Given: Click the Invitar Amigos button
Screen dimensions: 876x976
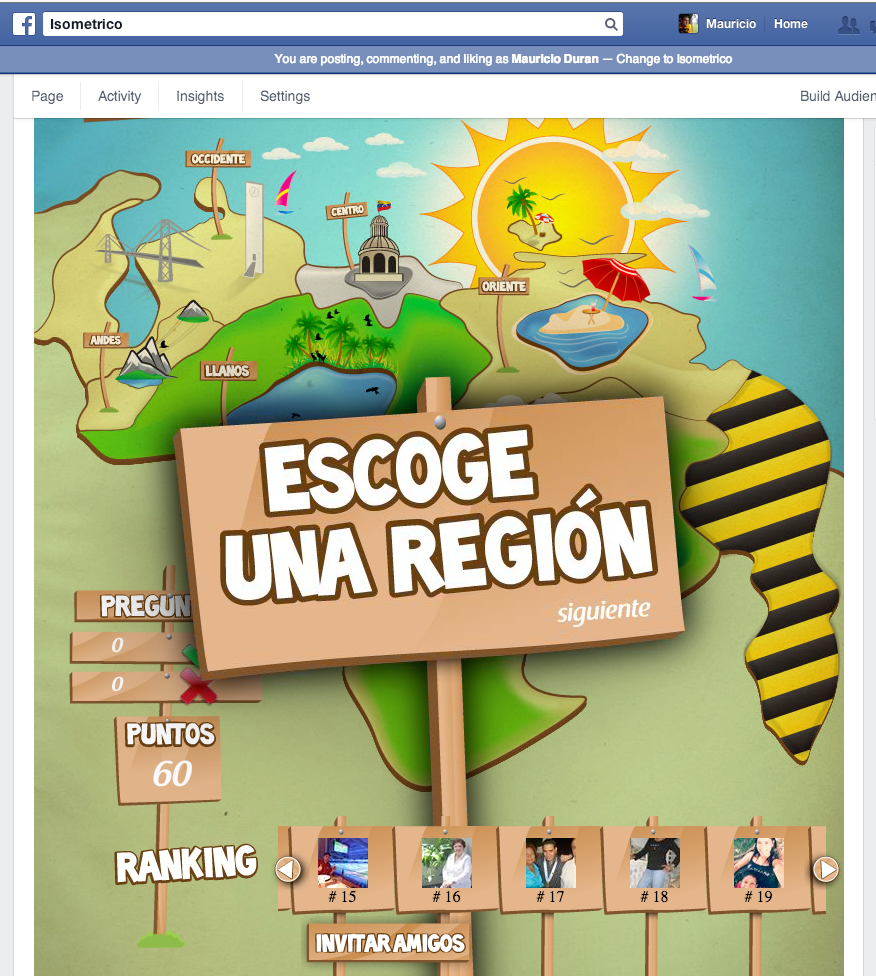Looking at the screenshot, I should [390, 942].
